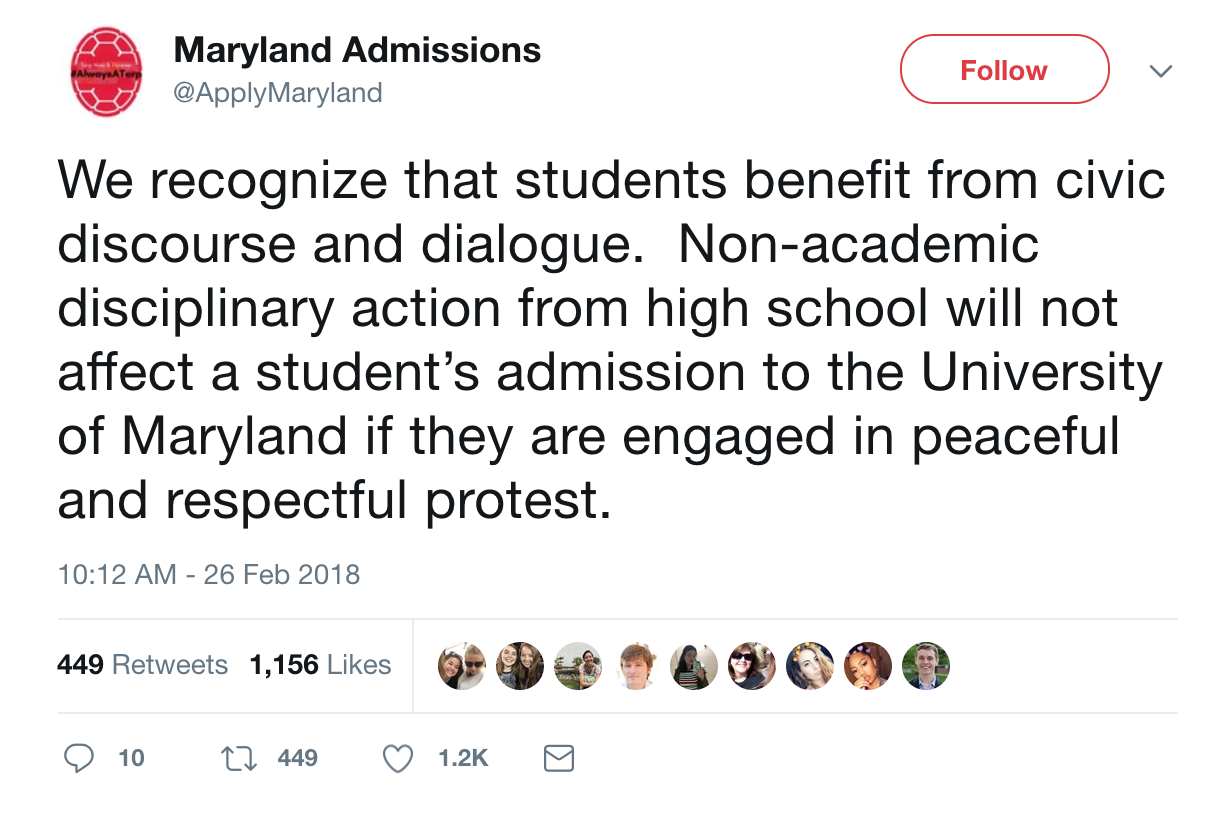This screenshot has width=1232, height=826.
Task: Click the reply count number 10
Action: coord(131,759)
